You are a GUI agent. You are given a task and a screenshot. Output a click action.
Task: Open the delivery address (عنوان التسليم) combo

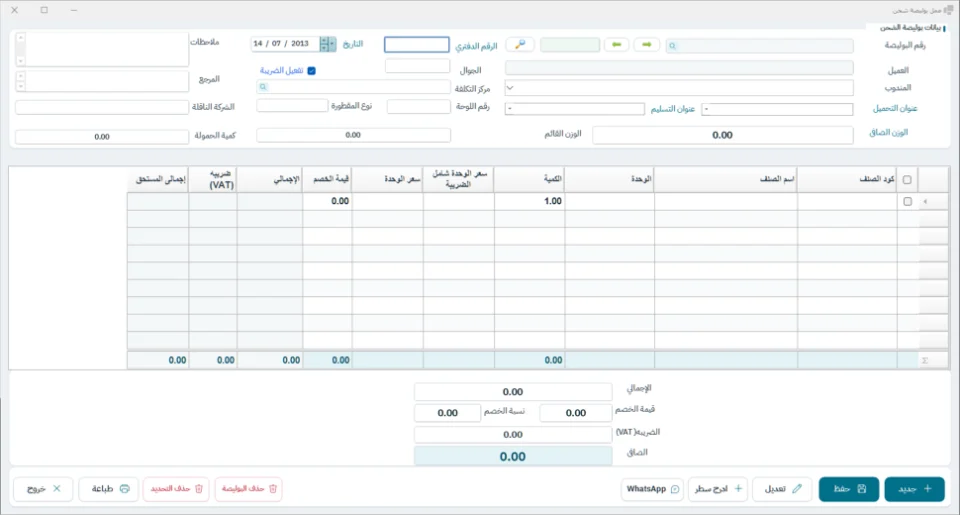[x=575, y=109]
